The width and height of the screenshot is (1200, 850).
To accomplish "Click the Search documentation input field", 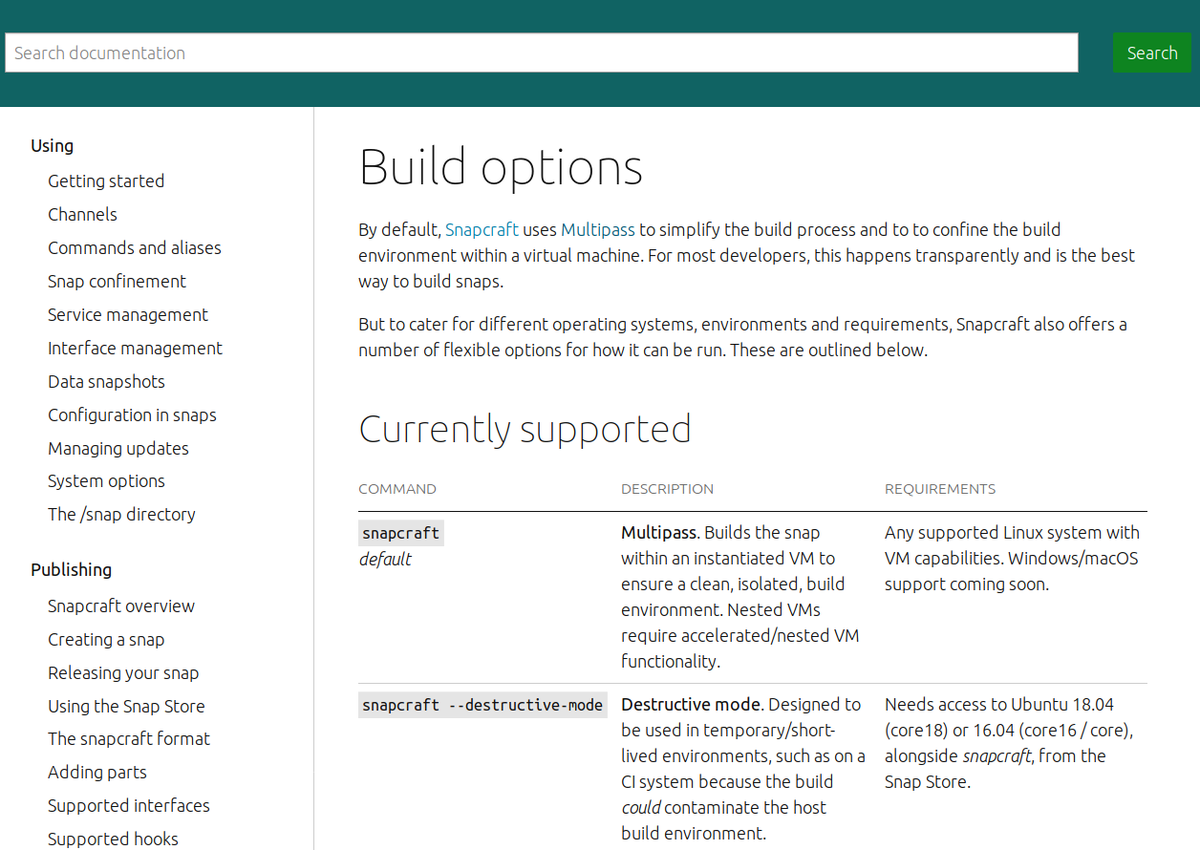I will [x=541, y=53].
